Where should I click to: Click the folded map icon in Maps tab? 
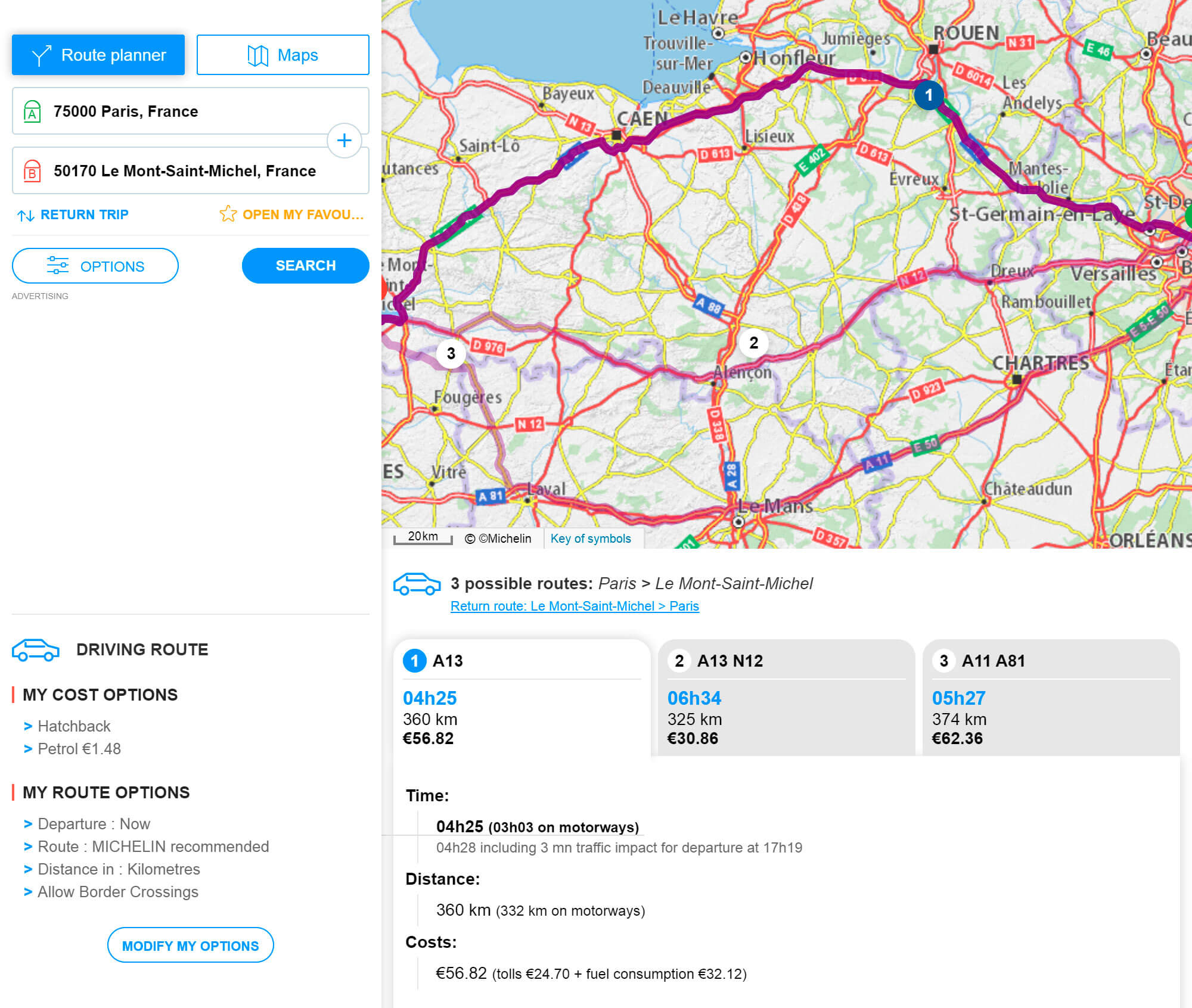pos(258,55)
